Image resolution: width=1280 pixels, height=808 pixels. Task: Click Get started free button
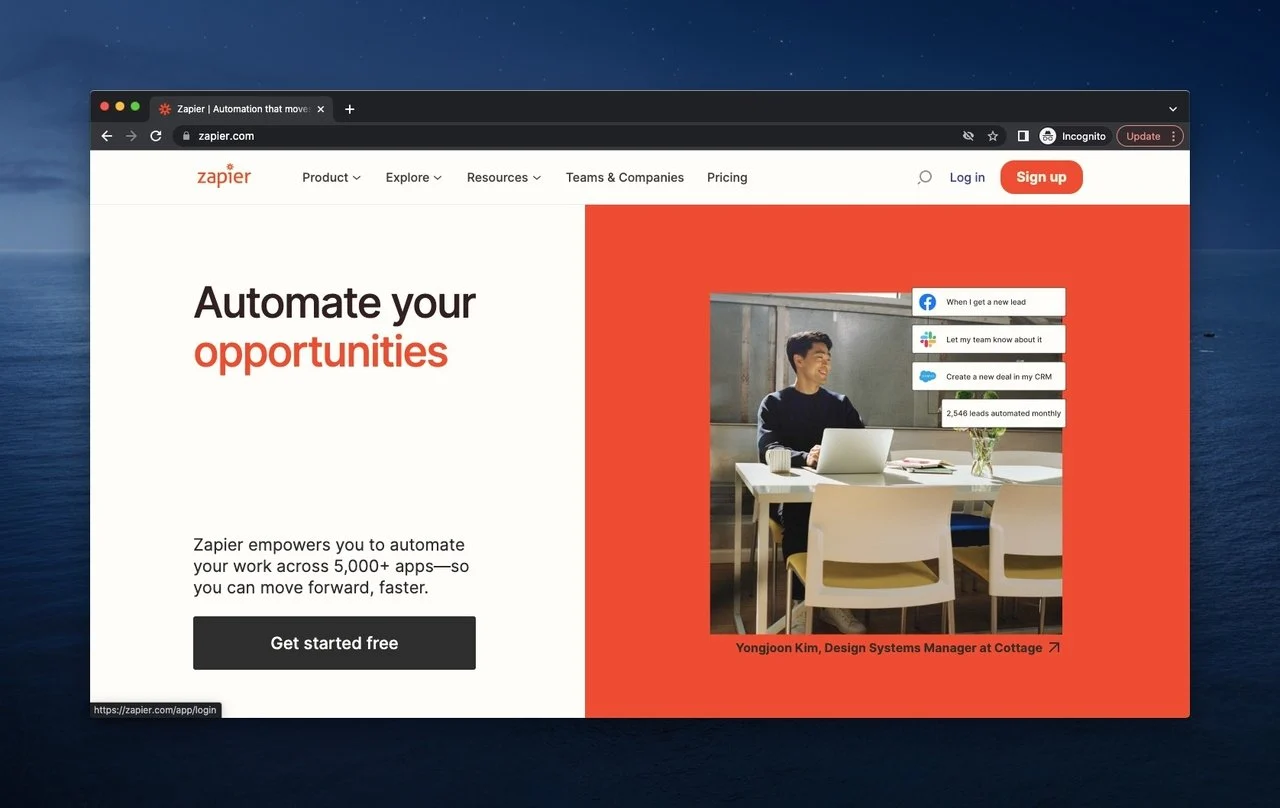[334, 643]
